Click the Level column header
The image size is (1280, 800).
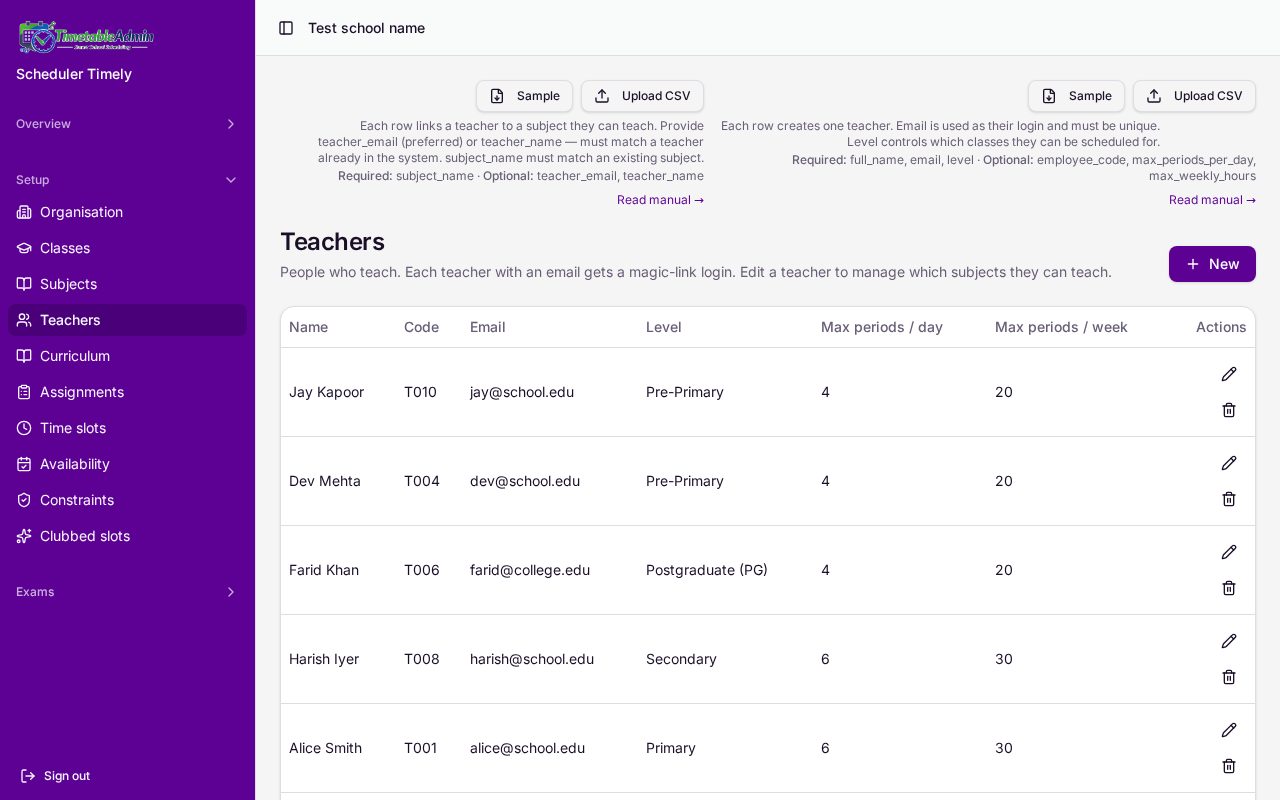point(663,327)
